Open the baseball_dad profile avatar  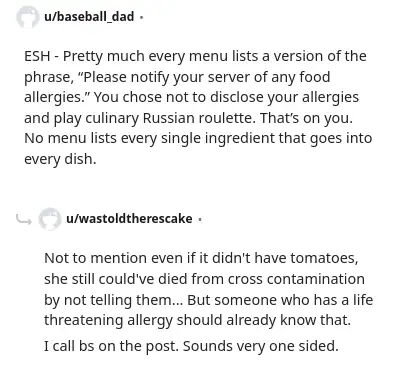tap(27, 17)
